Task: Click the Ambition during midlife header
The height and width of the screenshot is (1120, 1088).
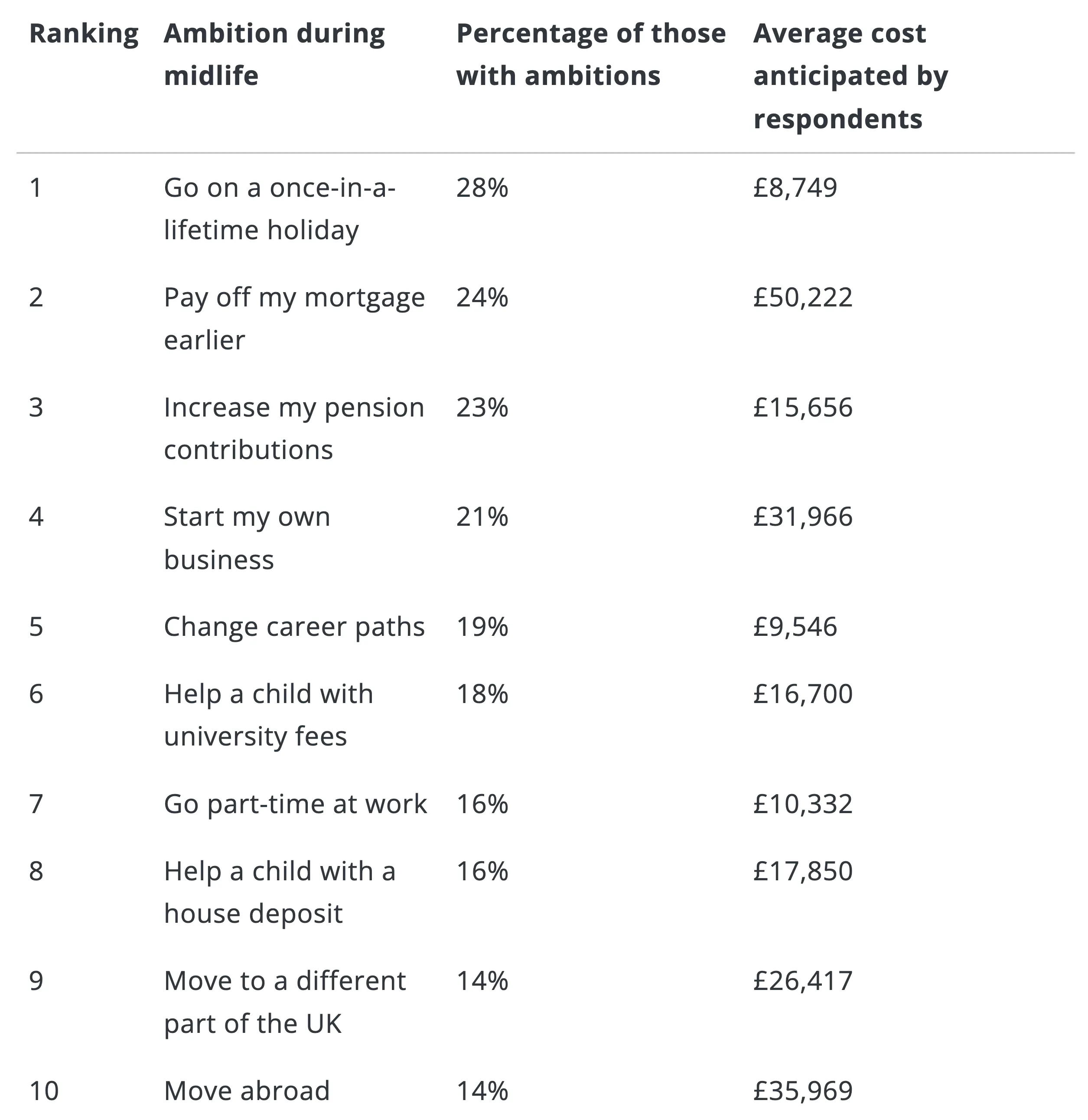Action: click(x=274, y=54)
